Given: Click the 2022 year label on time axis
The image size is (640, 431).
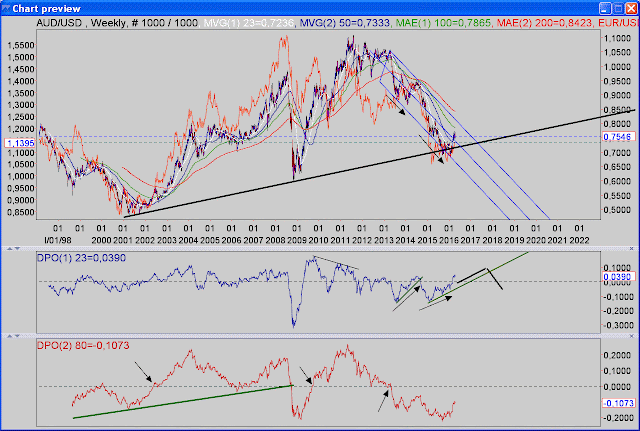Looking at the screenshot, I should point(579,240).
